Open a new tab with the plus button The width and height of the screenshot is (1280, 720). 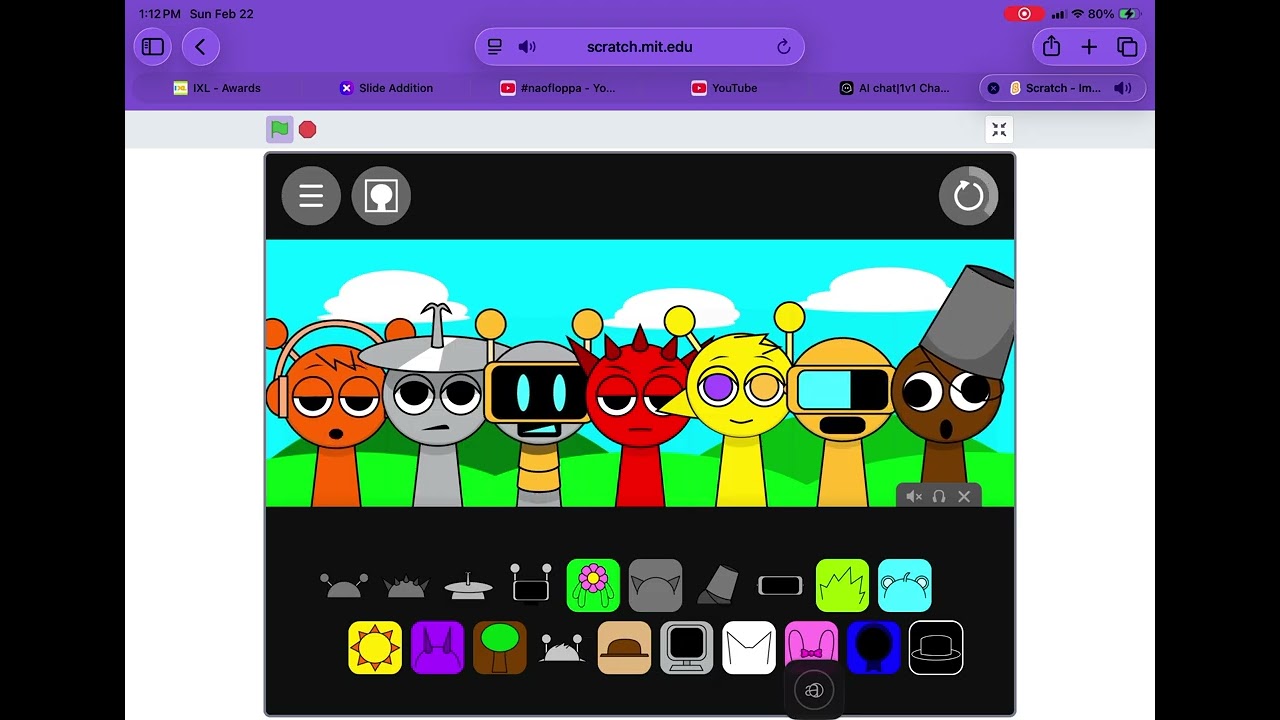(1089, 47)
